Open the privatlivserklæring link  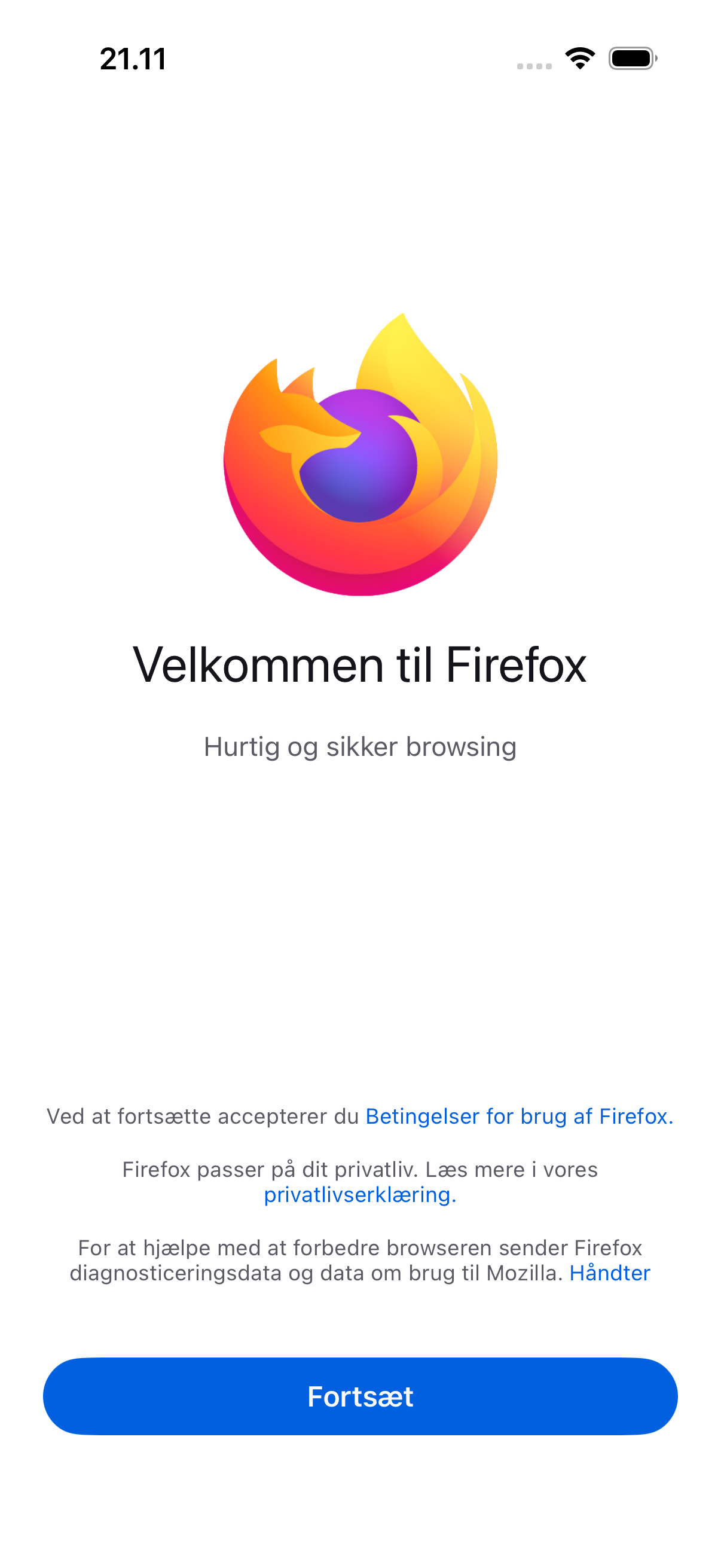[360, 1195]
